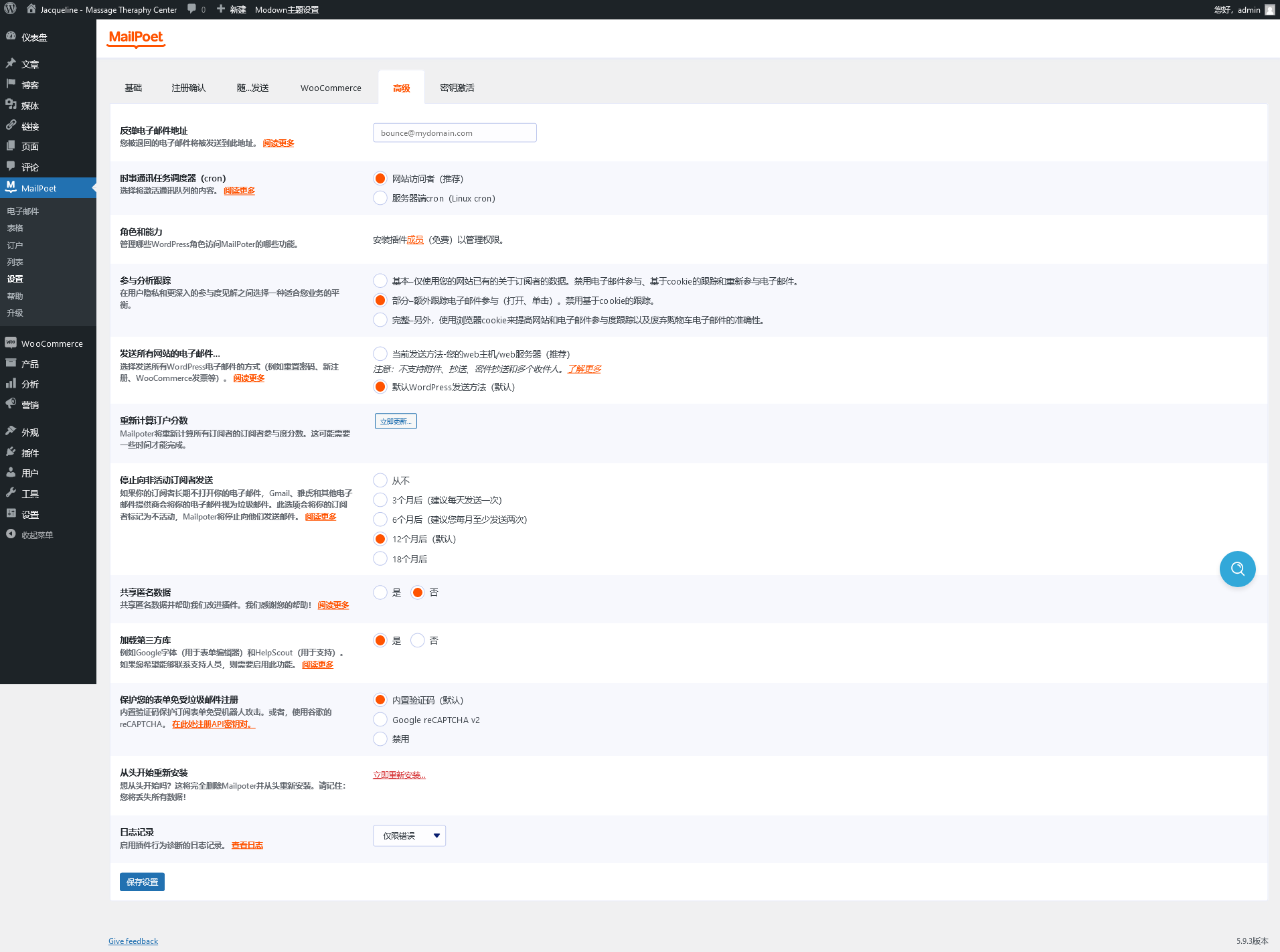Click the 立即重新安装 link
Image resolution: width=1280 pixels, height=952 pixels.
pyautogui.click(x=399, y=775)
